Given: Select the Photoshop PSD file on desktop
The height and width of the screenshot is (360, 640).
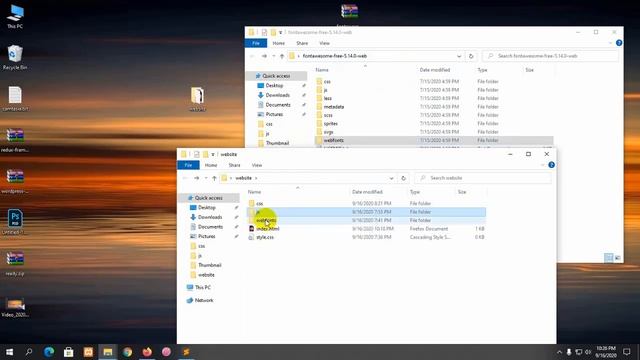Looking at the screenshot, I should pos(15,222).
